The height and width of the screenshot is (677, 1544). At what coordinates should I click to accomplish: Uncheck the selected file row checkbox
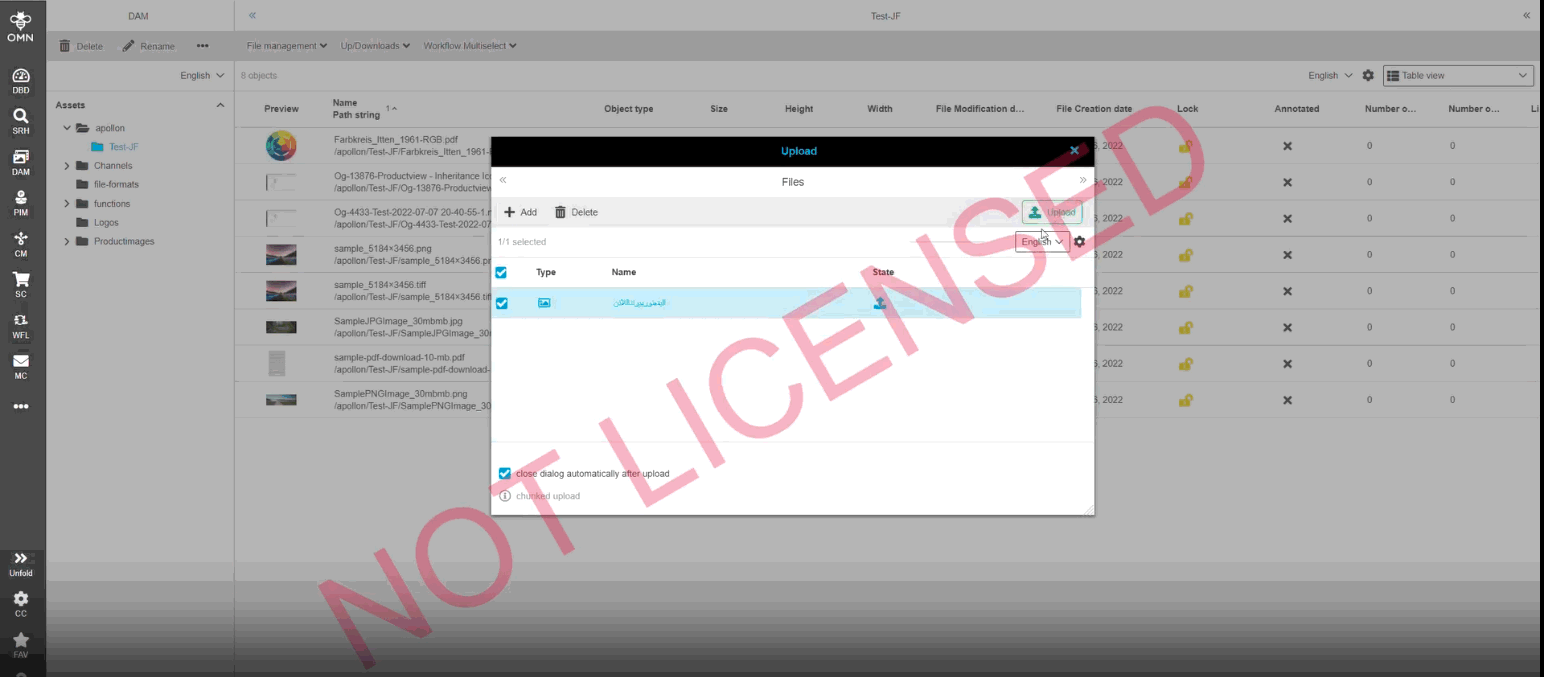(x=502, y=303)
